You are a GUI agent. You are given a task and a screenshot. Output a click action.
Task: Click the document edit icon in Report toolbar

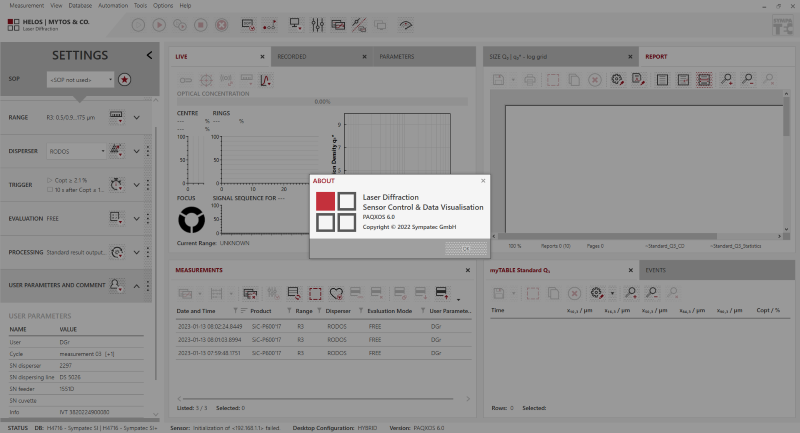[638, 80]
